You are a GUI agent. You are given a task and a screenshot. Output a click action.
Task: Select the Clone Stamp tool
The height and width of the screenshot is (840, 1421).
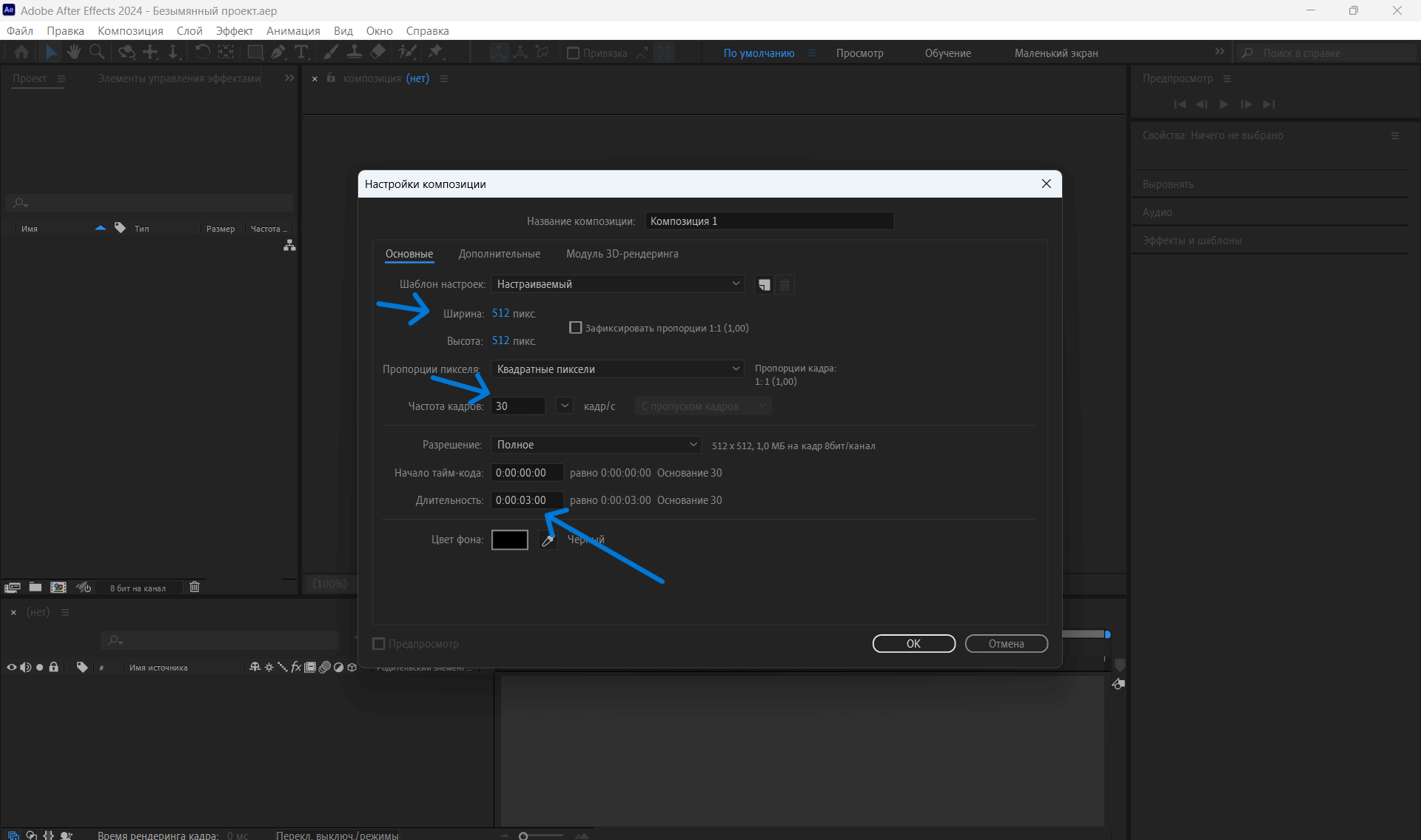[x=355, y=53]
